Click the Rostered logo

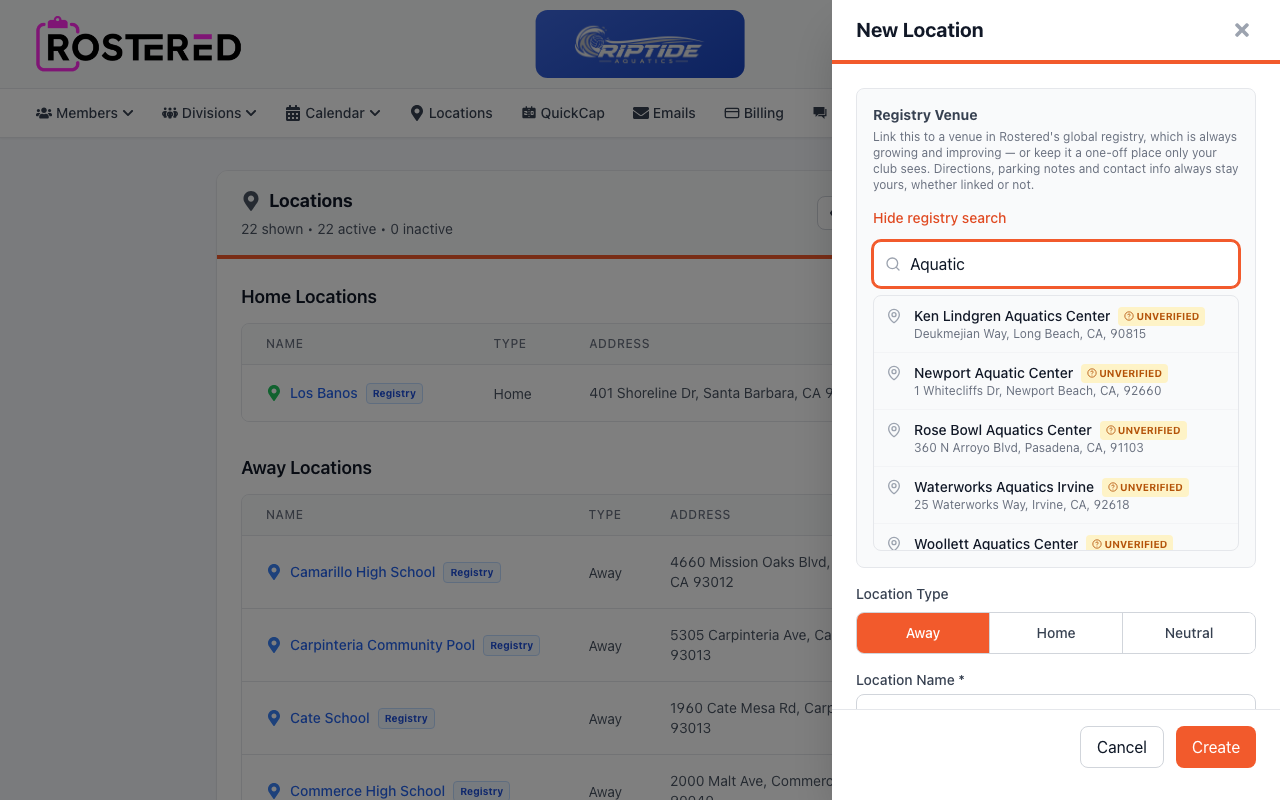tap(139, 44)
